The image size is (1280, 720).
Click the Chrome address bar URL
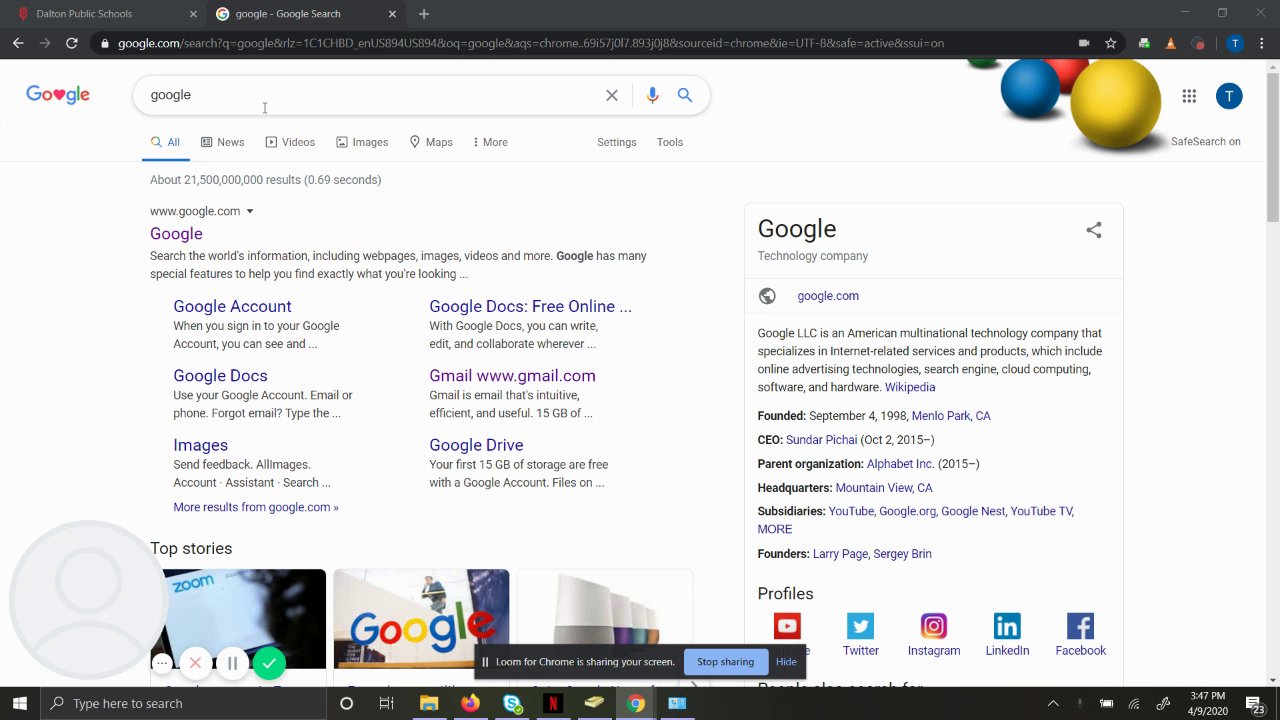(x=531, y=43)
